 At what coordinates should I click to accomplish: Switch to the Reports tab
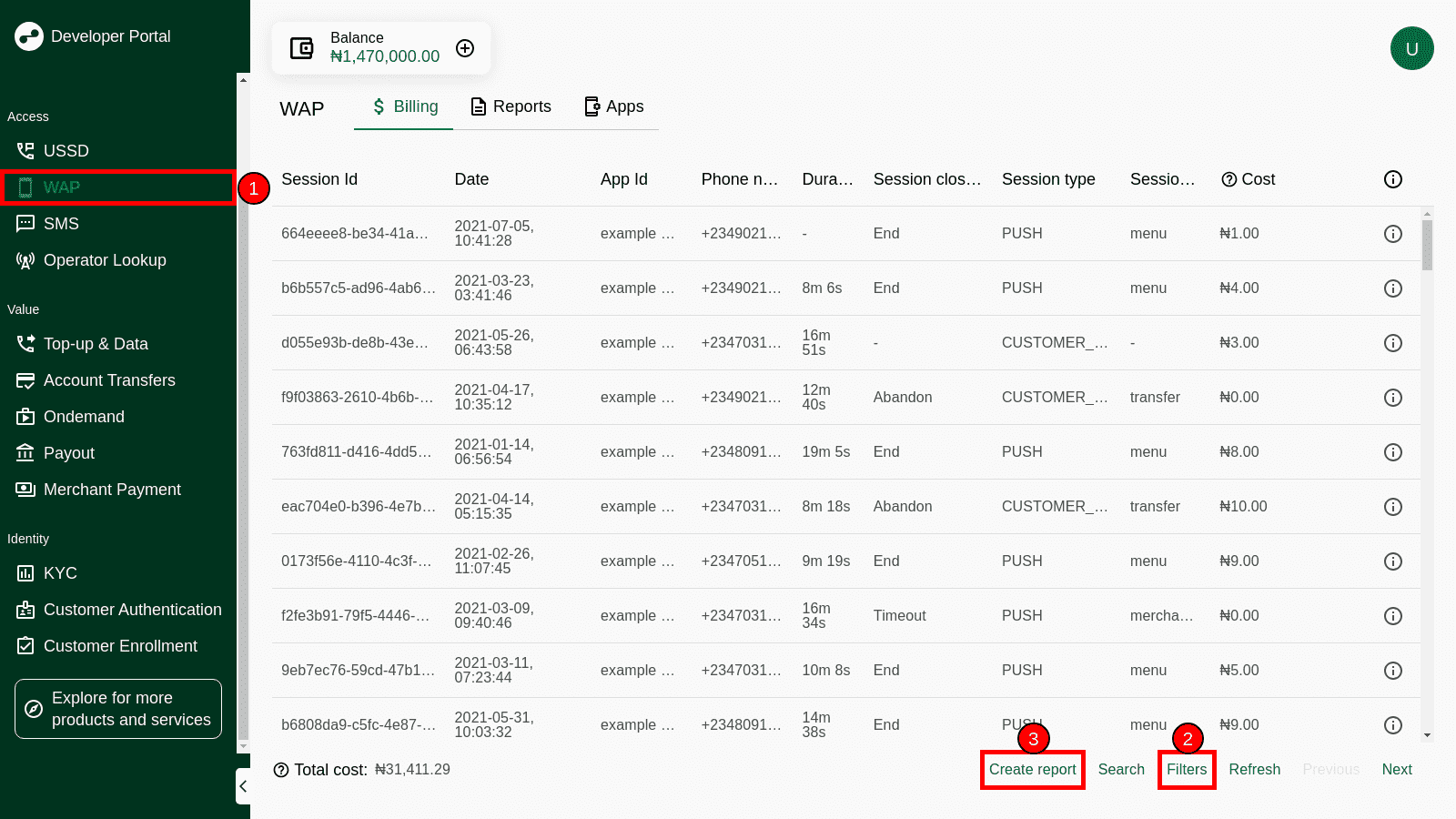[x=511, y=106]
